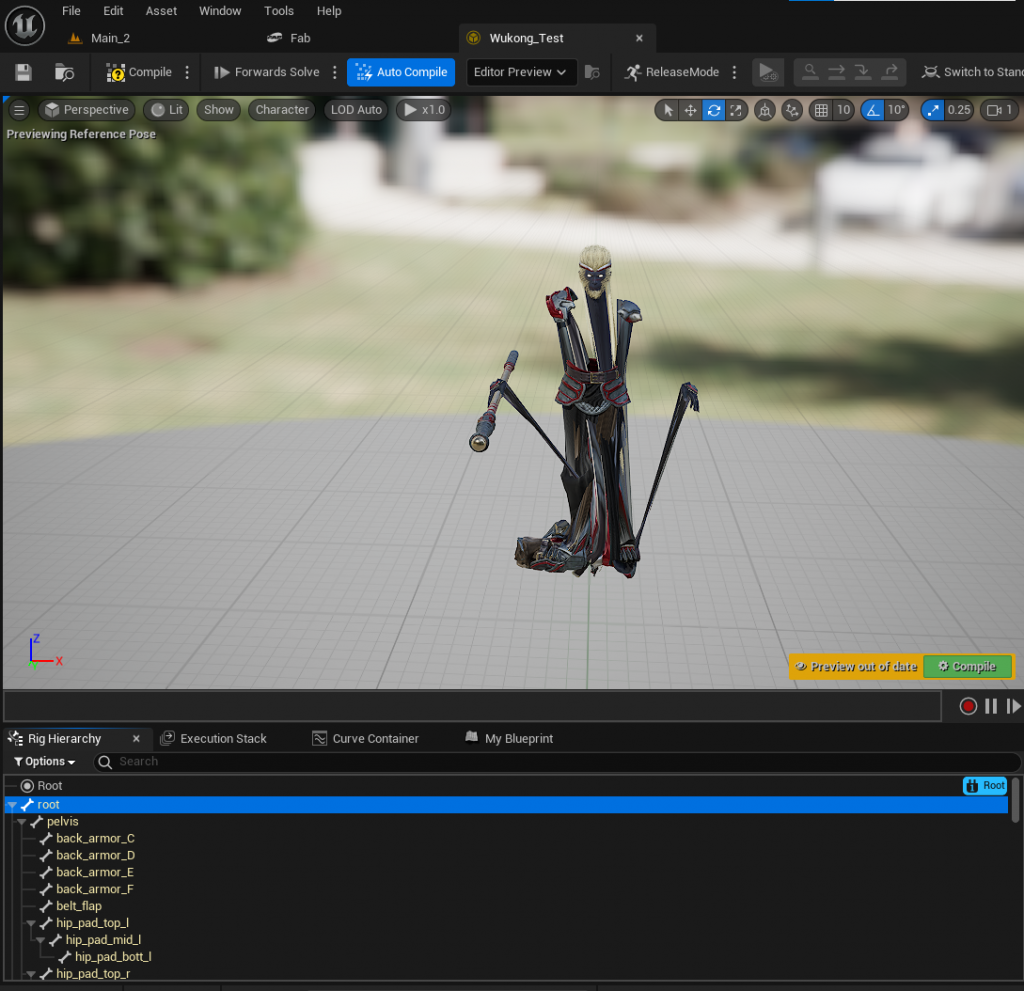
Task: Toggle scale snapping in viewport
Action: pyautogui.click(x=933, y=110)
